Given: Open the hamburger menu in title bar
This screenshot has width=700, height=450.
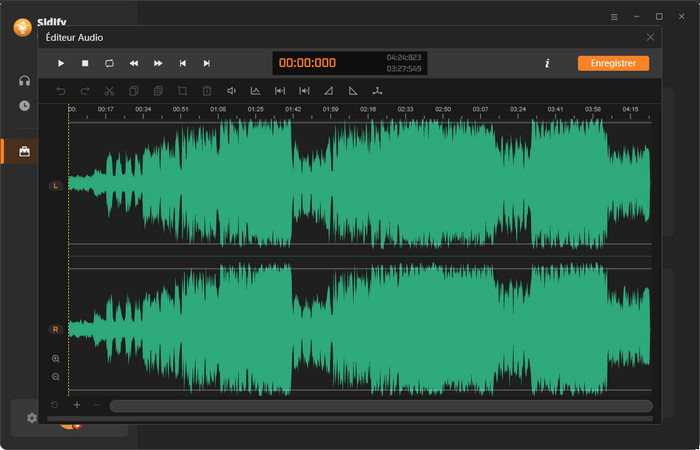Looking at the screenshot, I should click(614, 17).
